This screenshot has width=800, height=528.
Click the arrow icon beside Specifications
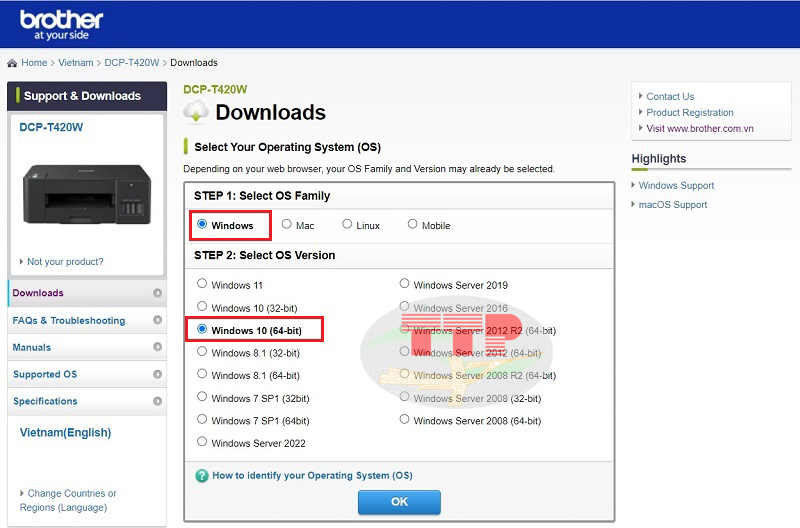[158, 401]
